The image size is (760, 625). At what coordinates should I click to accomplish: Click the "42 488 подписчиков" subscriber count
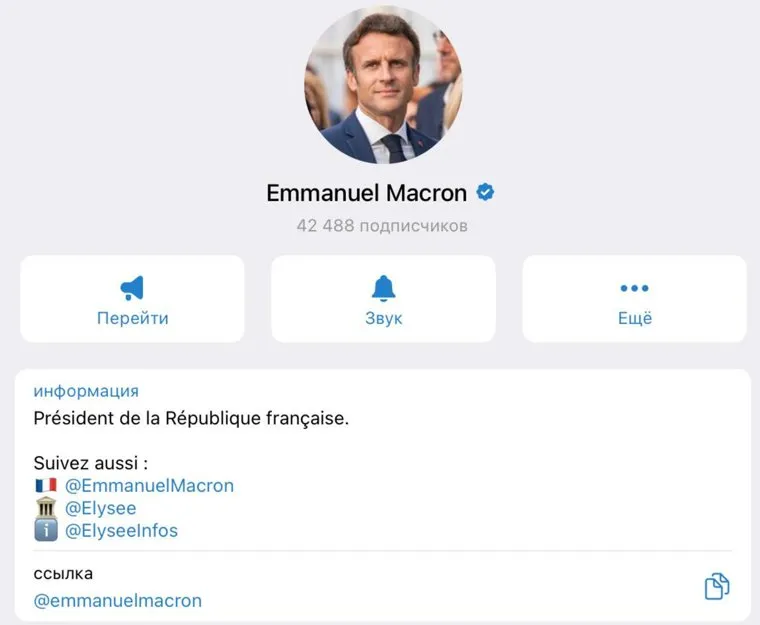click(382, 226)
